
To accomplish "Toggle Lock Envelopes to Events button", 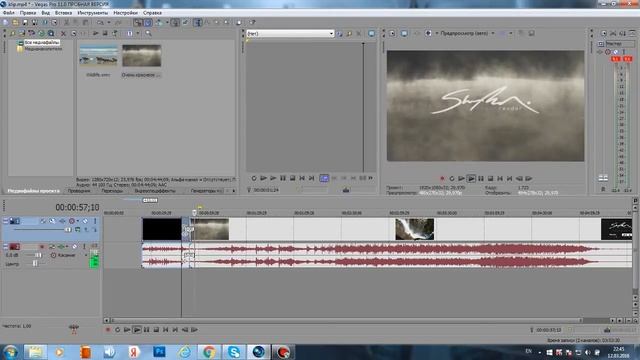I will coord(175,22).
